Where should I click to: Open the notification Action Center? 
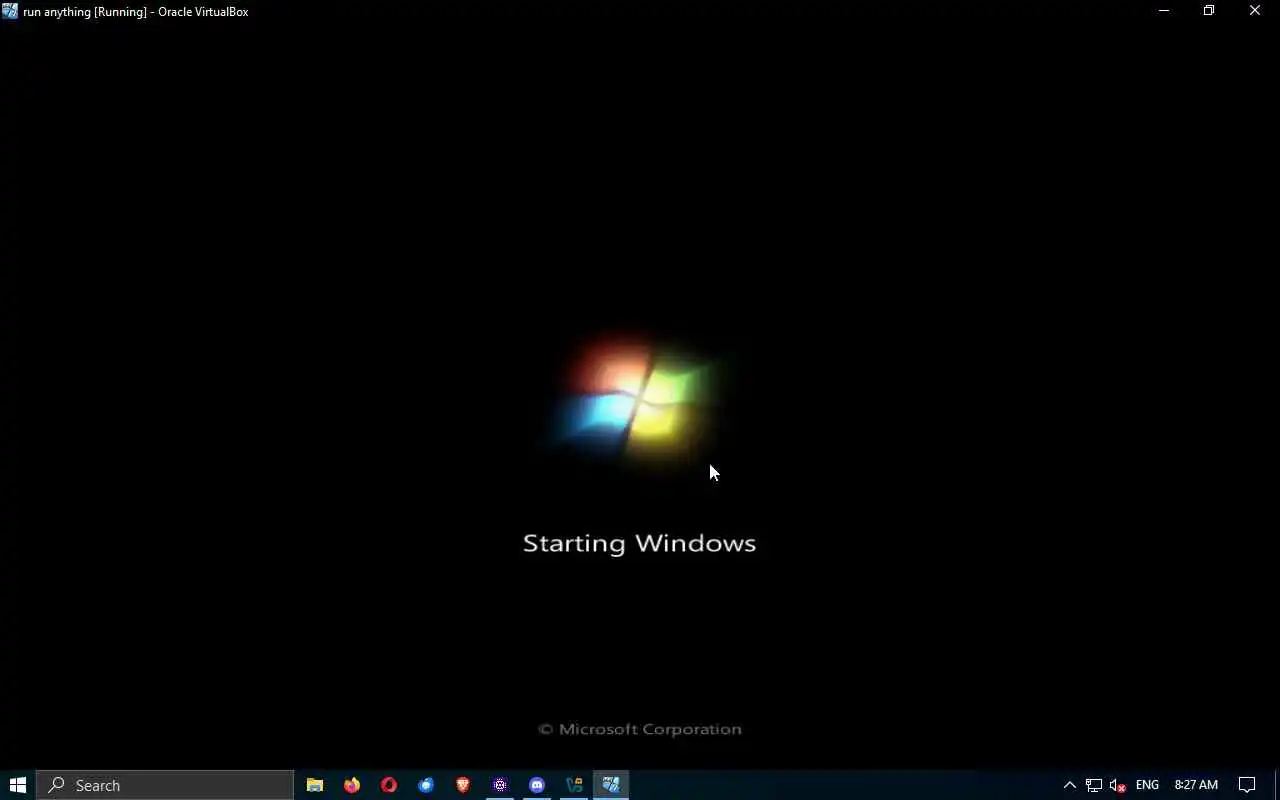click(x=1247, y=785)
